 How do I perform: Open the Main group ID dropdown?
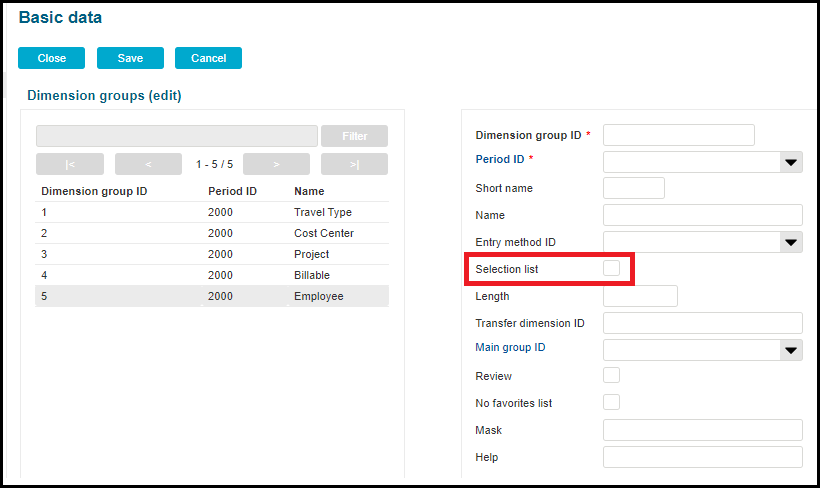point(791,349)
